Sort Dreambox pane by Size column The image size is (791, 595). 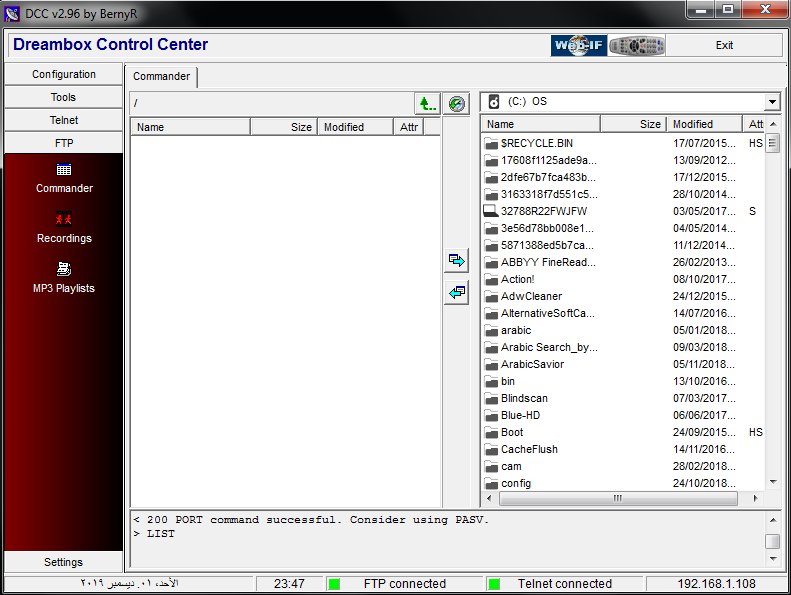(284, 127)
